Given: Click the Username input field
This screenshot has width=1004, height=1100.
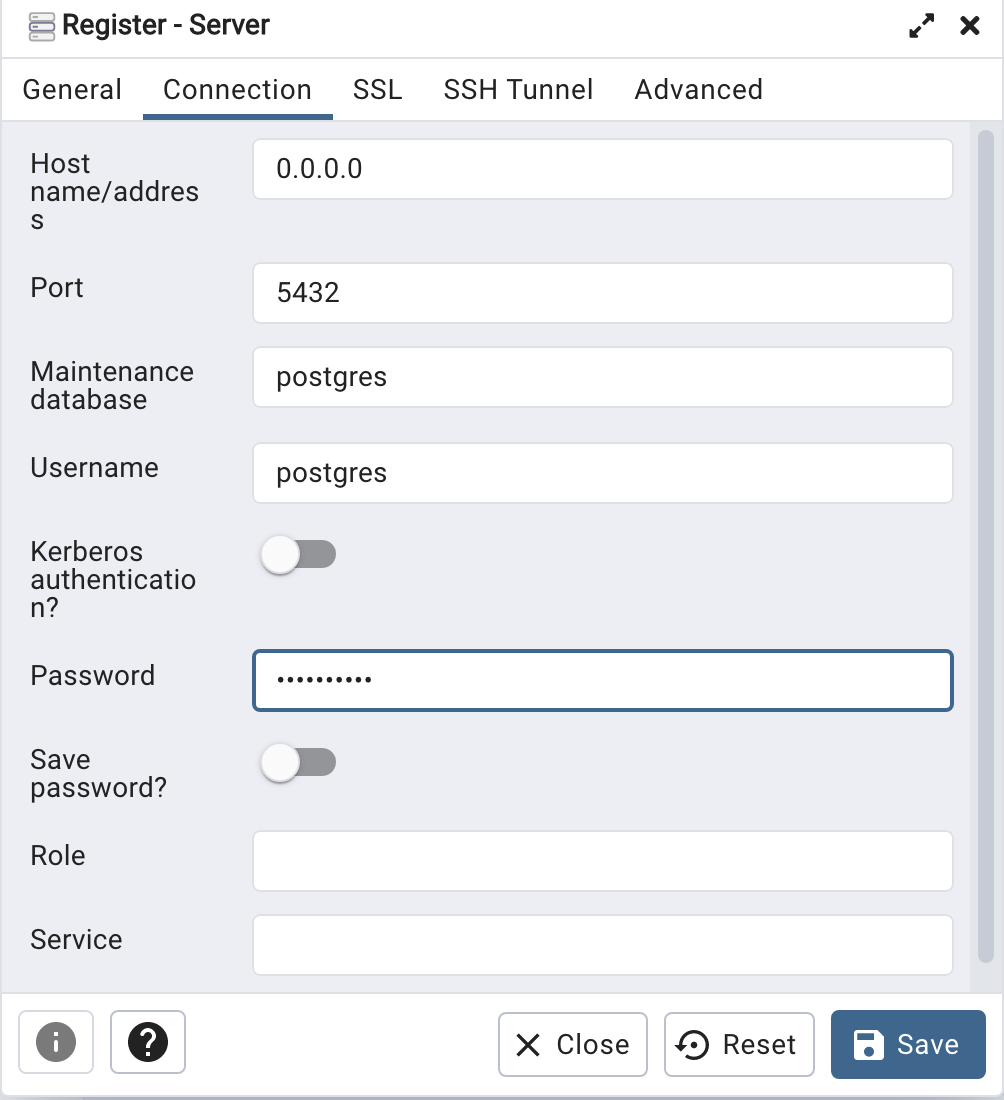Looking at the screenshot, I should (x=602, y=473).
